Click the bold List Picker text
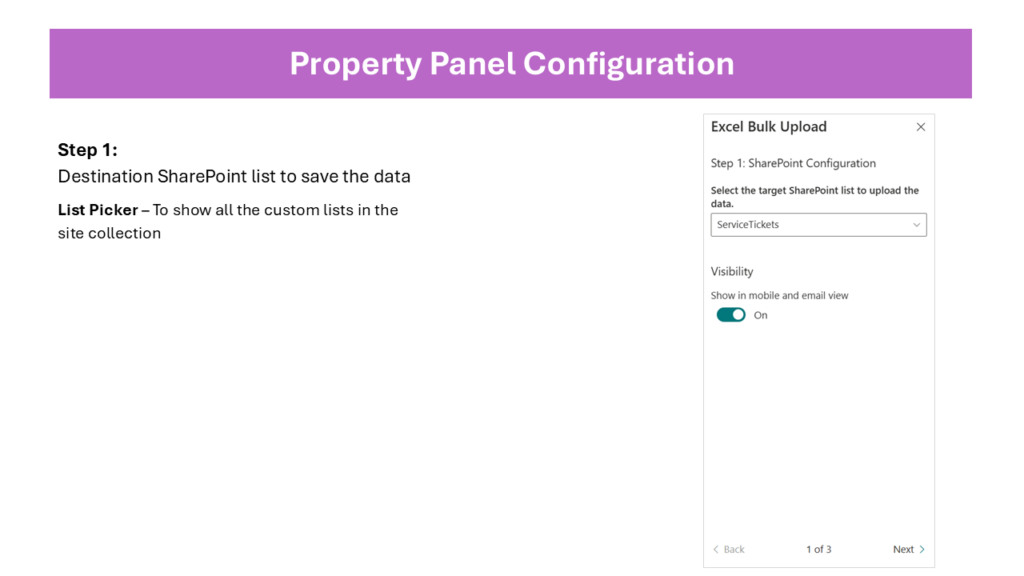Viewport: 1024px width, 576px height. 97,210
